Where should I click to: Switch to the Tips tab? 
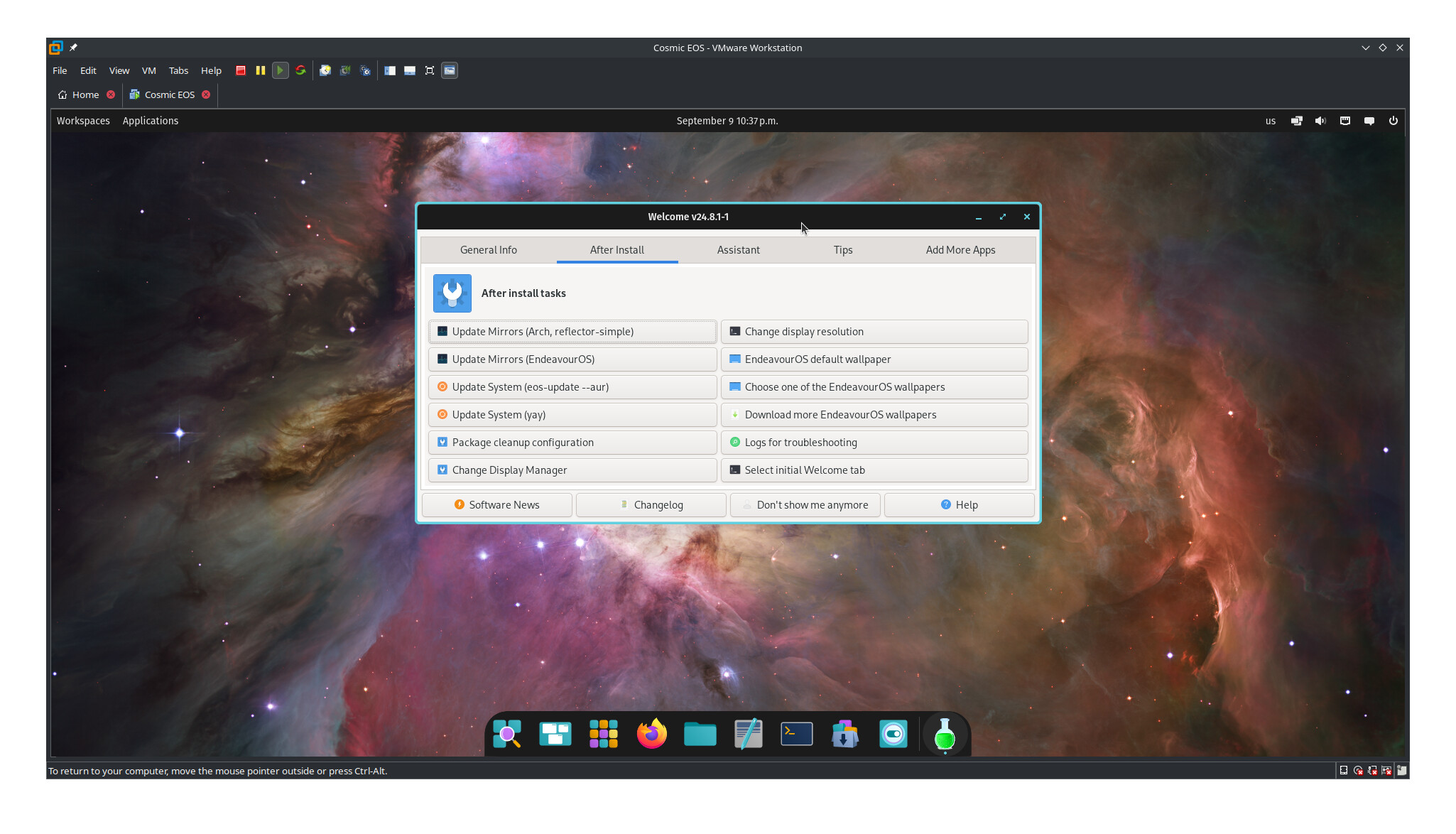click(843, 250)
